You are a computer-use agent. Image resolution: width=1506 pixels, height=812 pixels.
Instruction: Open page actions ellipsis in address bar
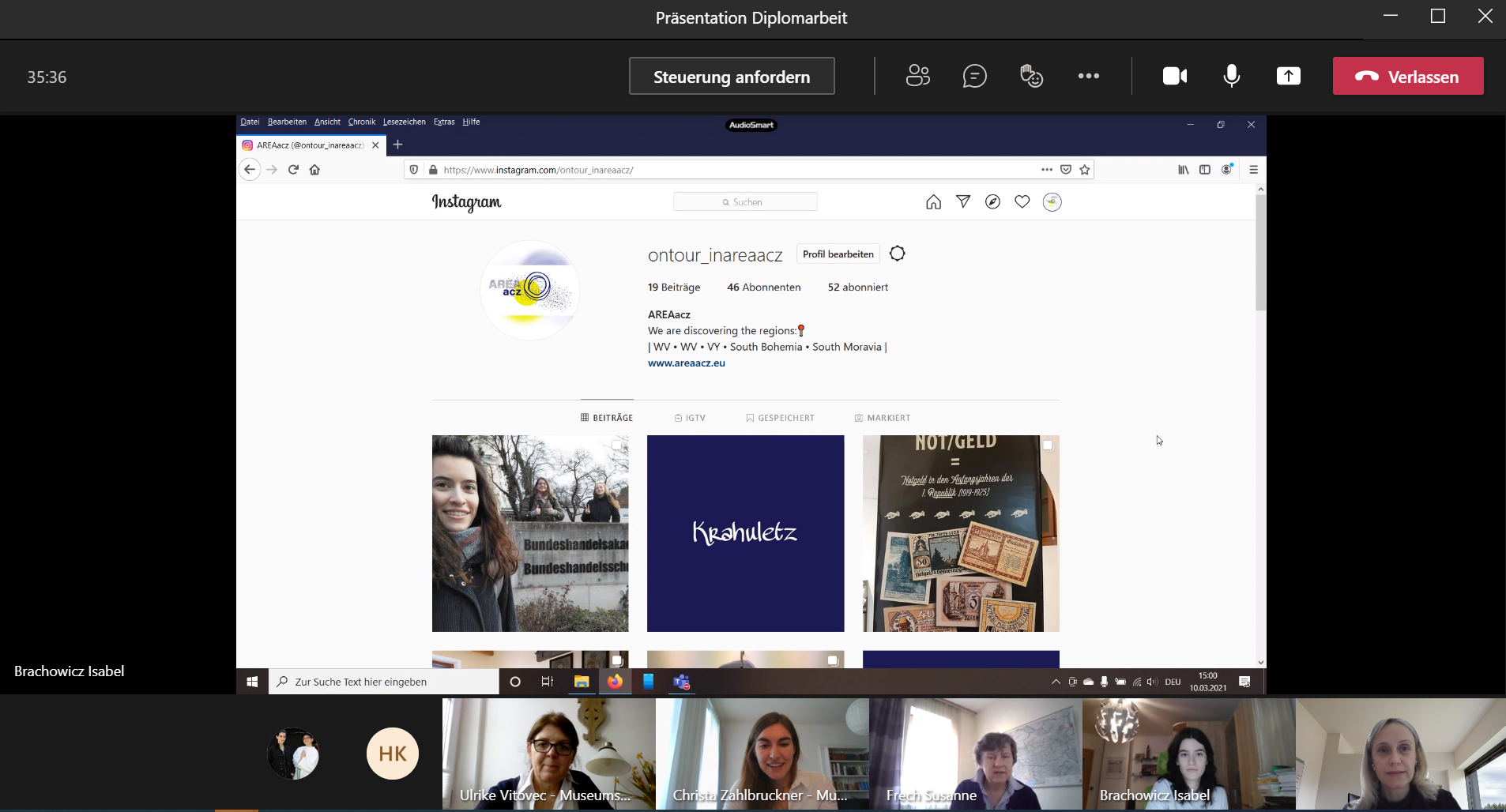(x=1047, y=170)
